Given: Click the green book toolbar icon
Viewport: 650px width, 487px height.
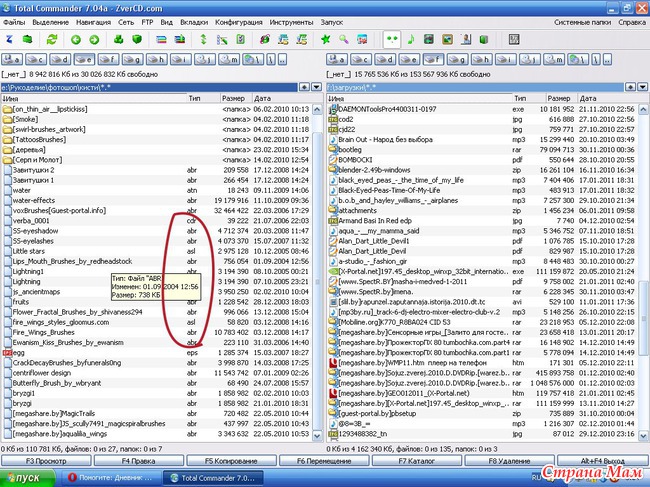Looking at the screenshot, I should coord(484,39).
